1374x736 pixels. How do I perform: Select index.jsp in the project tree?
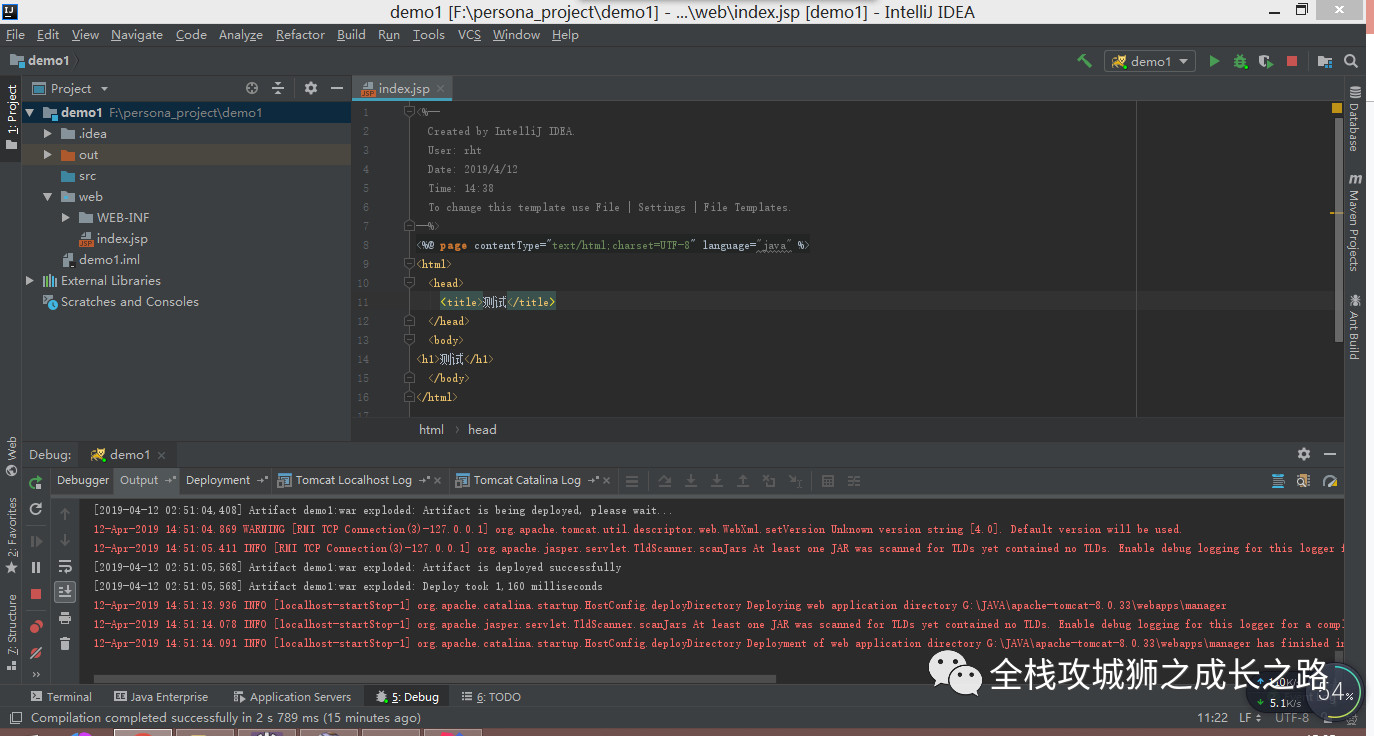pos(122,239)
